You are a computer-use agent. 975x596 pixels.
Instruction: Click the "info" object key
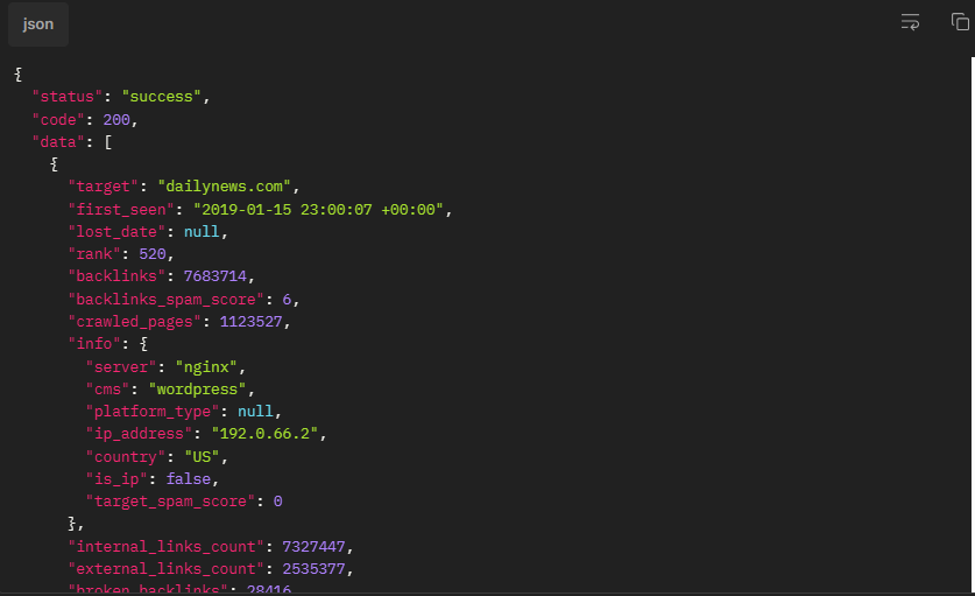(x=95, y=343)
